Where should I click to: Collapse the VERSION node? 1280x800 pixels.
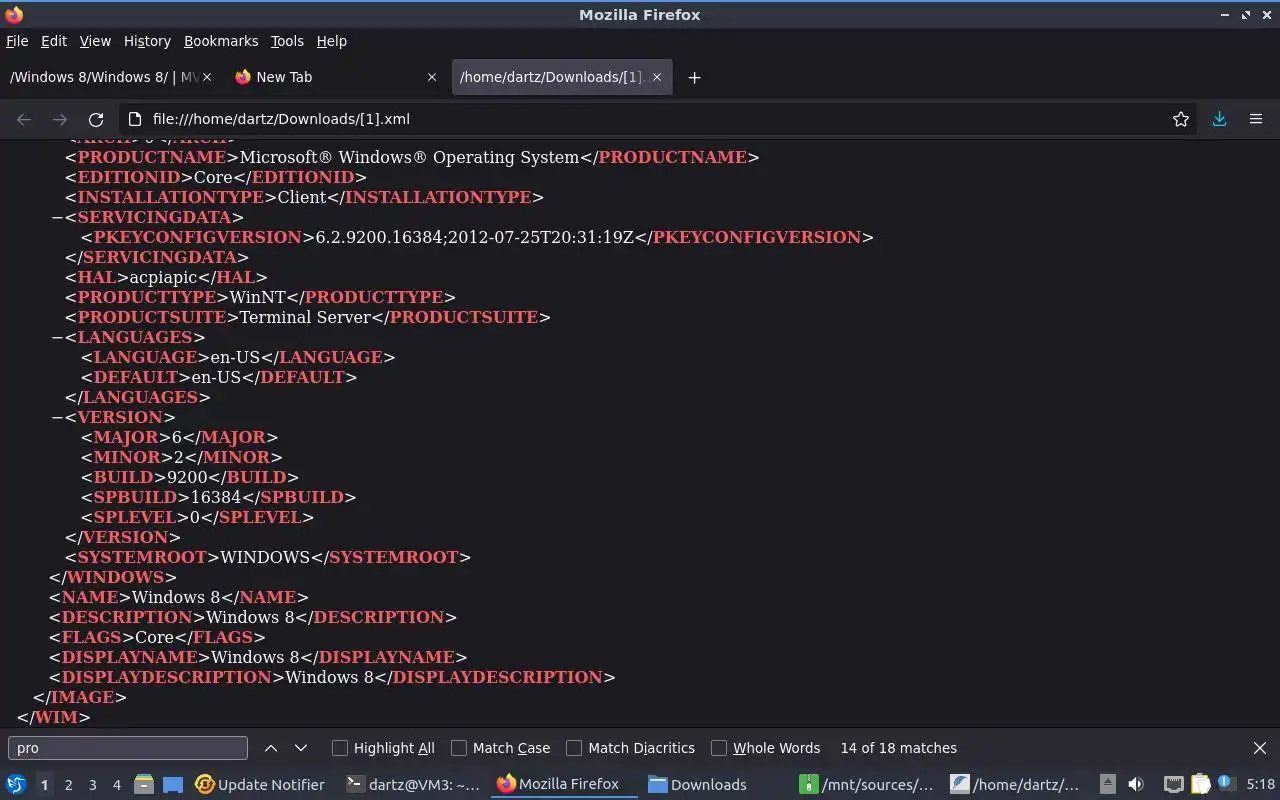point(57,417)
